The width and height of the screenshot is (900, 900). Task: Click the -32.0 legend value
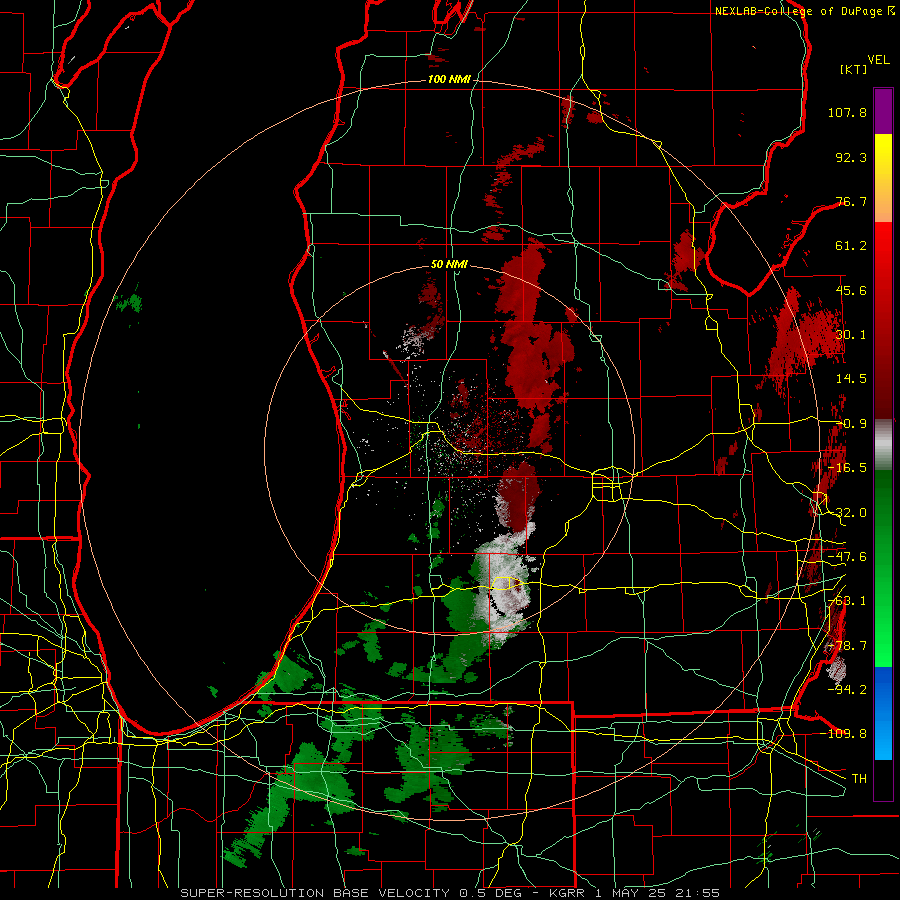pos(847,513)
